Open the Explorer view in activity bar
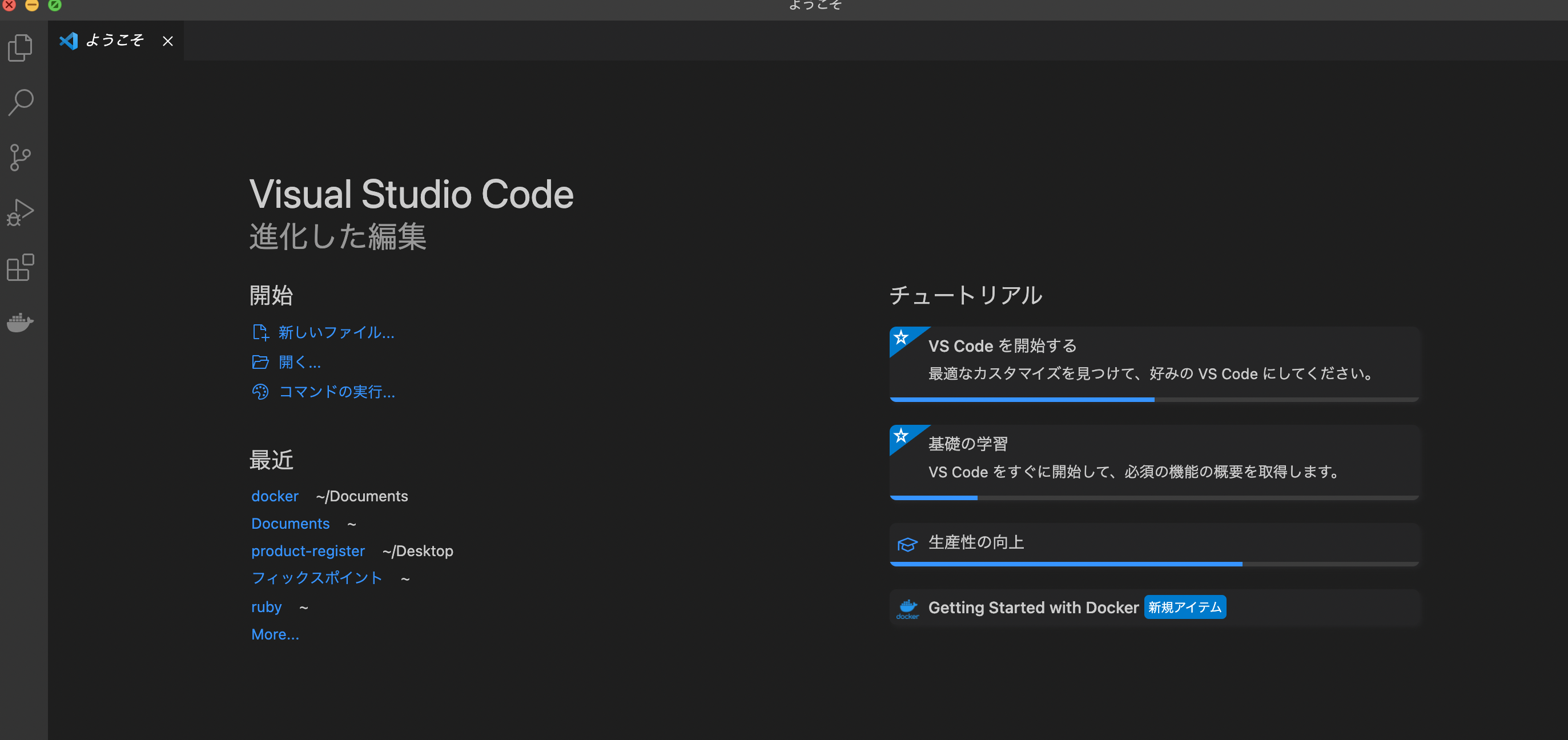The height and width of the screenshot is (740, 1568). pos(21,47)
